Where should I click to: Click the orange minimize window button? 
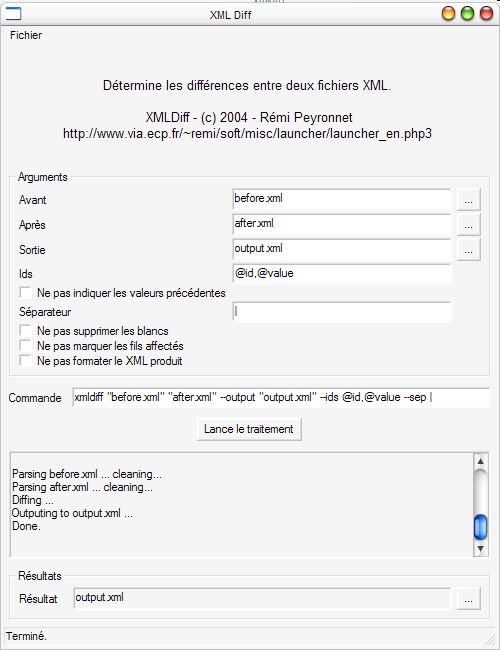(448, 14)
